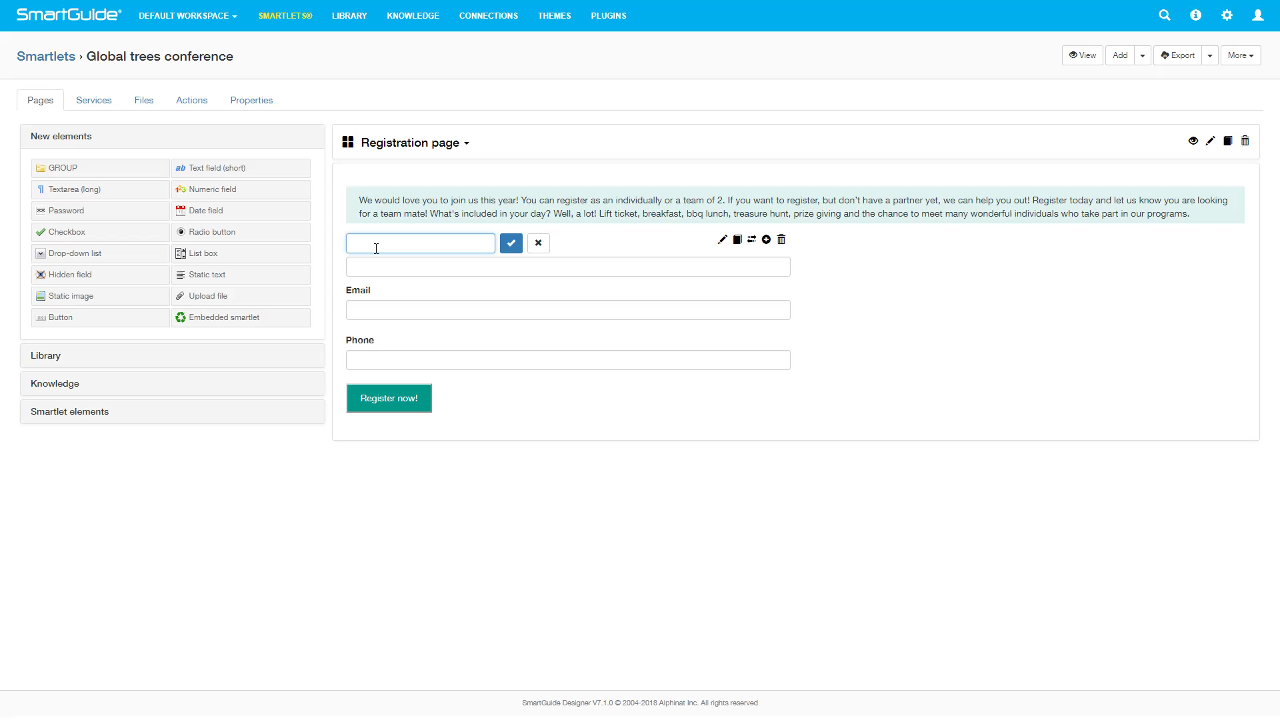This screenshot has width=1280, height=720.
Task: Switch to the Properties tab
Action: [x=251, y=100]
